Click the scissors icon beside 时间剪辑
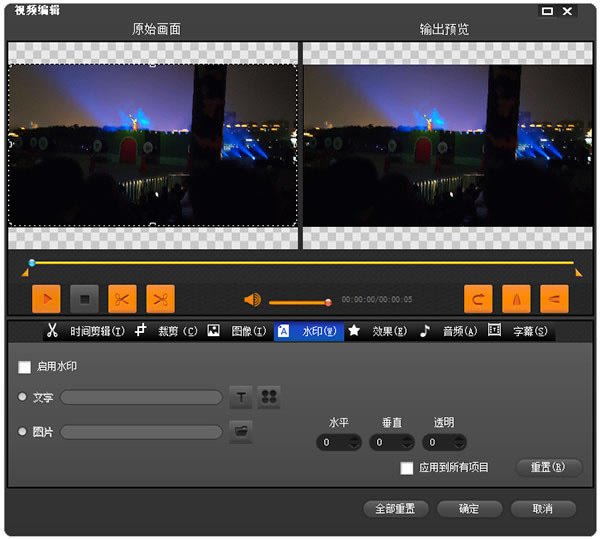Screen dimensions: 600x539 coord(52,330)
